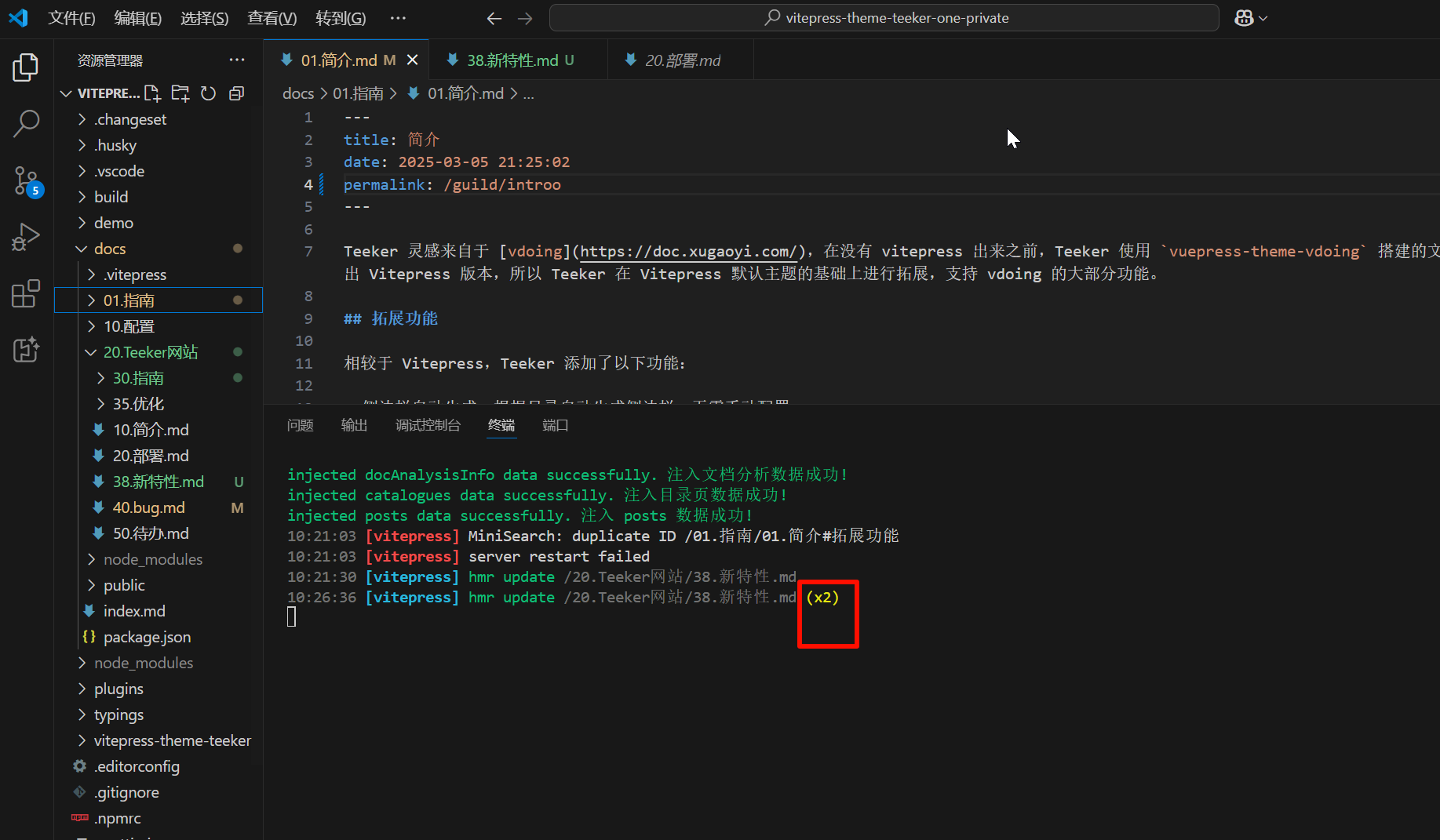This screenshot has width=1440, height=840.
Task: Open the overflow menu after 转到(G)
Action: click(x=398, y=17)
